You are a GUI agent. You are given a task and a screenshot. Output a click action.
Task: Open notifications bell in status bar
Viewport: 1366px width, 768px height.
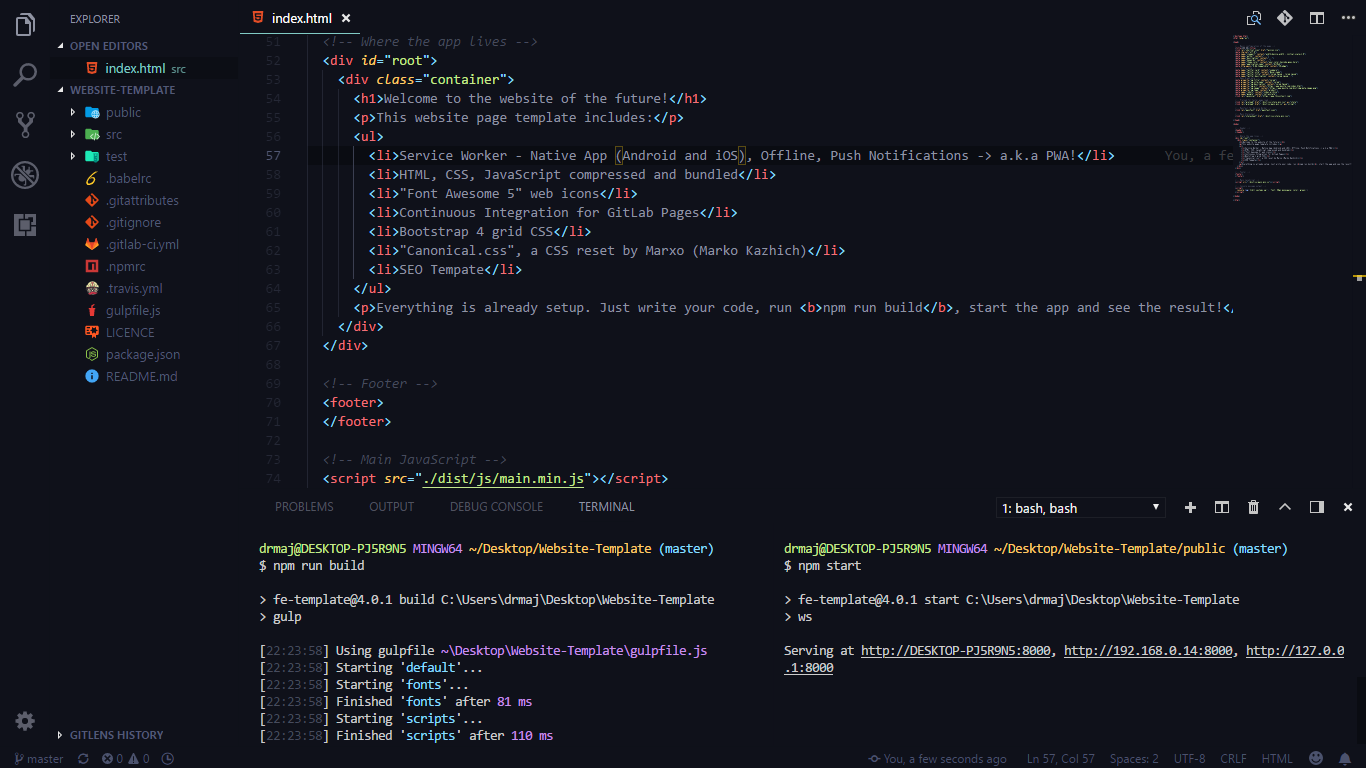coord(1346,759)
